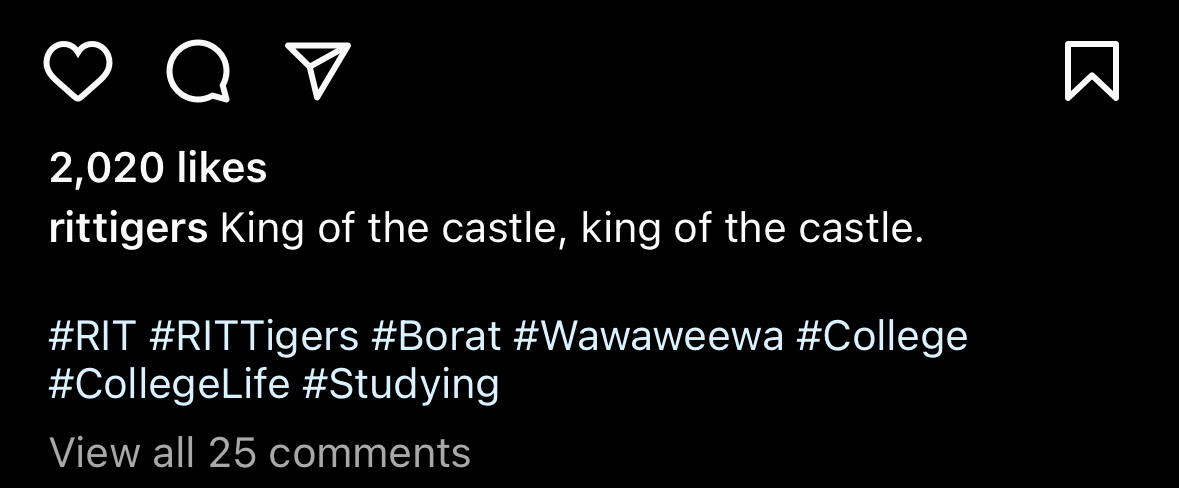Click the #Studying hashtag

click(x=400, y=384)
